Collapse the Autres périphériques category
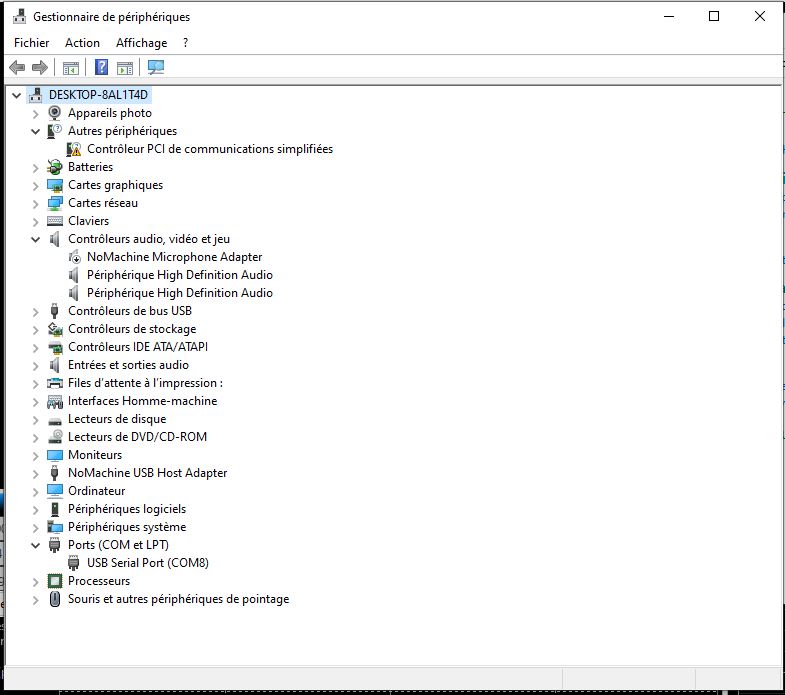The height and width of the screenshot is (695, 785). pos(36,131)
